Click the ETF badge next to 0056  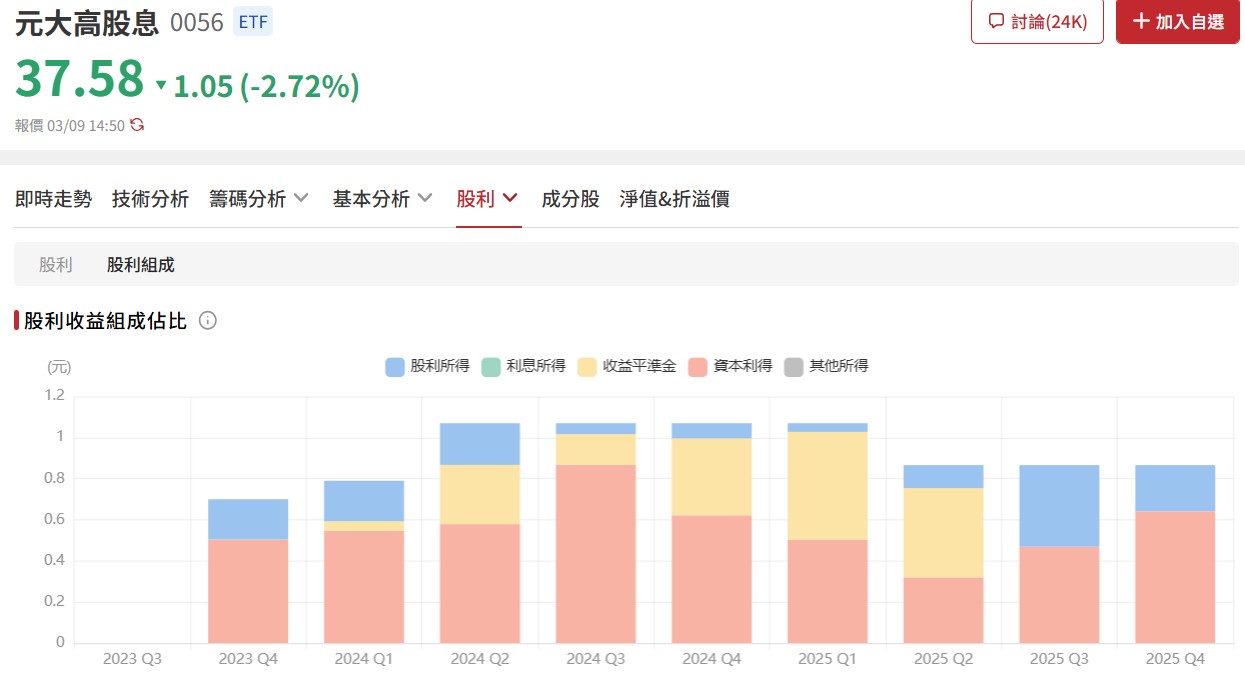point(252,21)
